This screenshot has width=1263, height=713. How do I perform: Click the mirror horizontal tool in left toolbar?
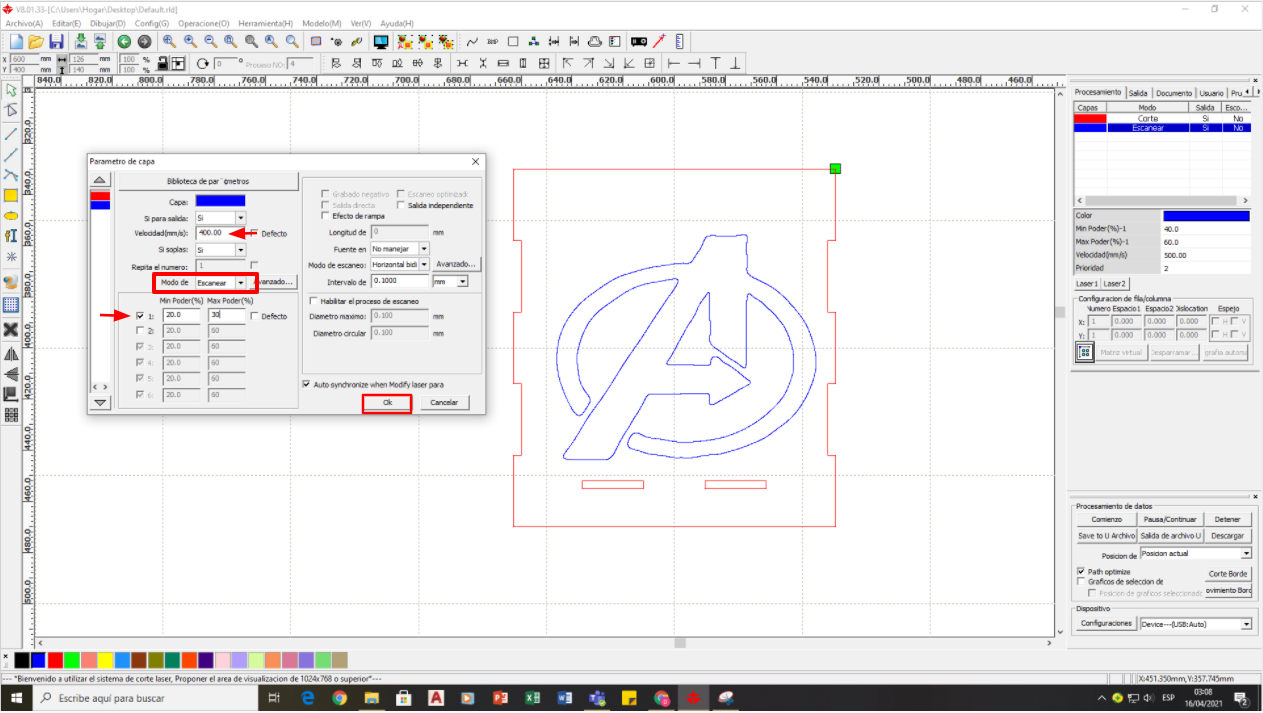pyautogui.click(x=11, y=354)
